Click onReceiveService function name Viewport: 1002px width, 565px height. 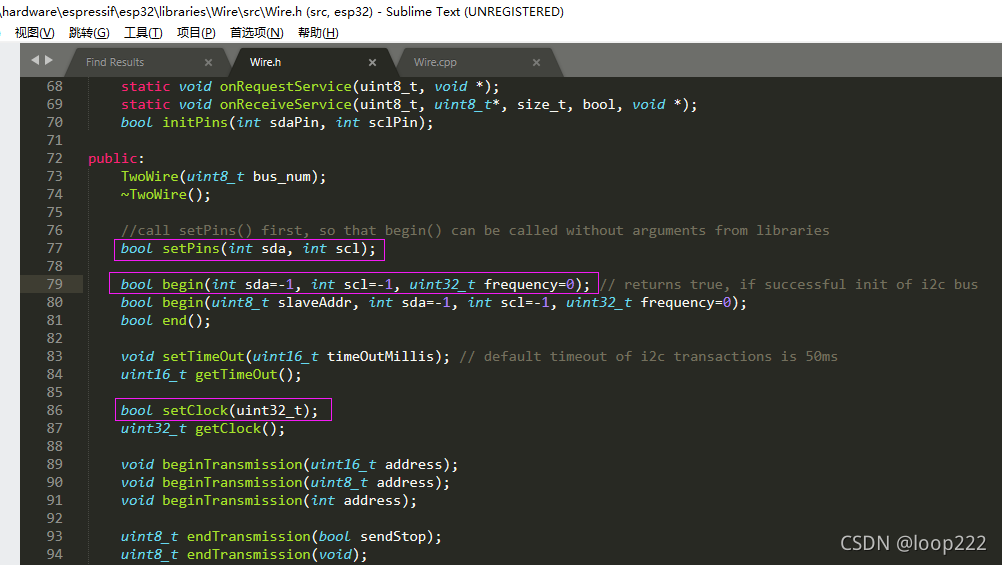tap(286, 104)
